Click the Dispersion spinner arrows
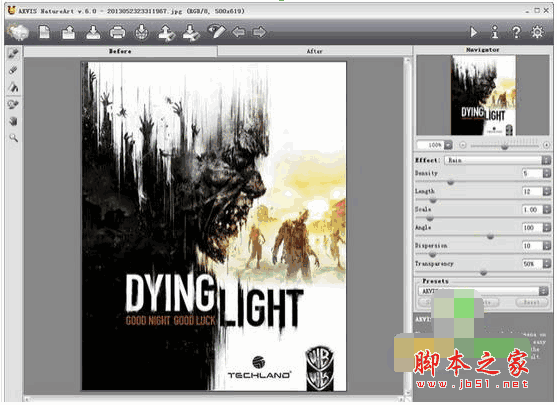This screenshot has width=557, height=405. coord(547,246)
